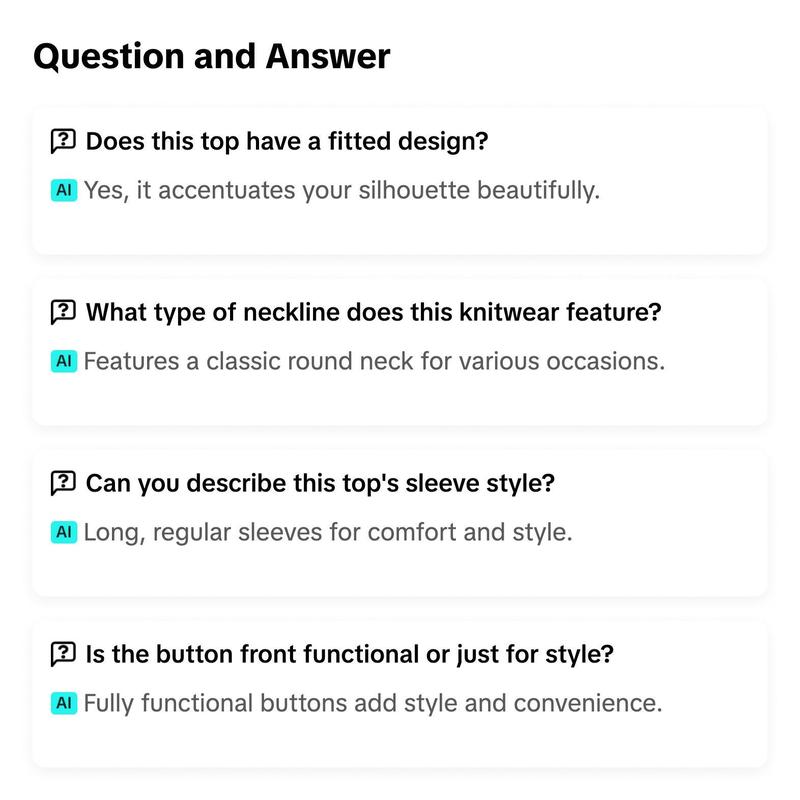Click AI badge next to silhouette answer
Screen dimensions: 800x800
click(x=64, y=190)
